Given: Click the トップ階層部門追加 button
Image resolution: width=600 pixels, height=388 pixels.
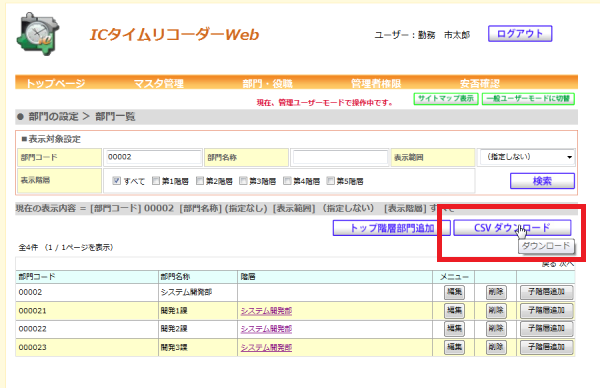Looking at the screenshot, I should pyautogui.click(x=391, y=228).
